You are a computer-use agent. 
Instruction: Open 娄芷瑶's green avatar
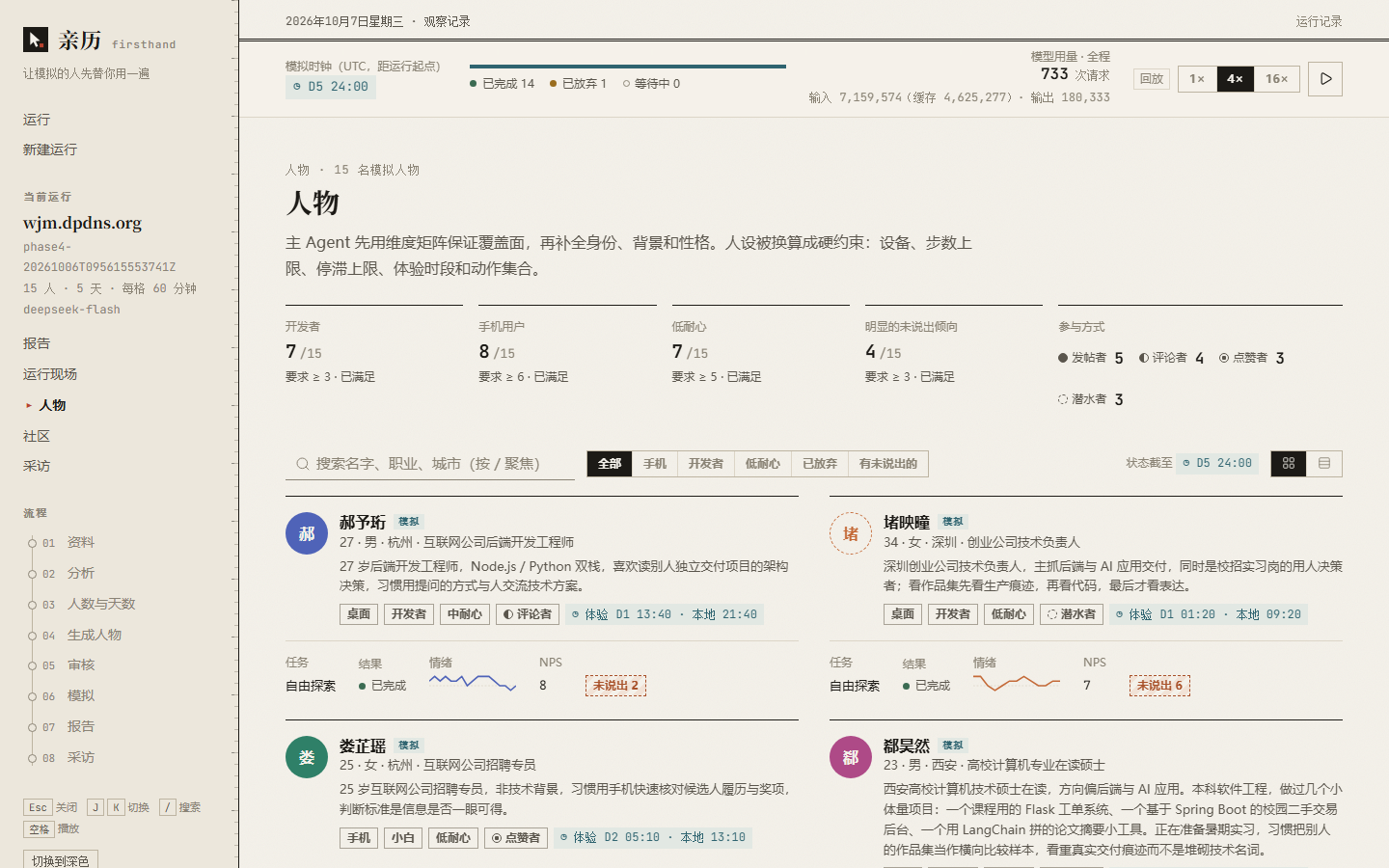tap(307, 757)
